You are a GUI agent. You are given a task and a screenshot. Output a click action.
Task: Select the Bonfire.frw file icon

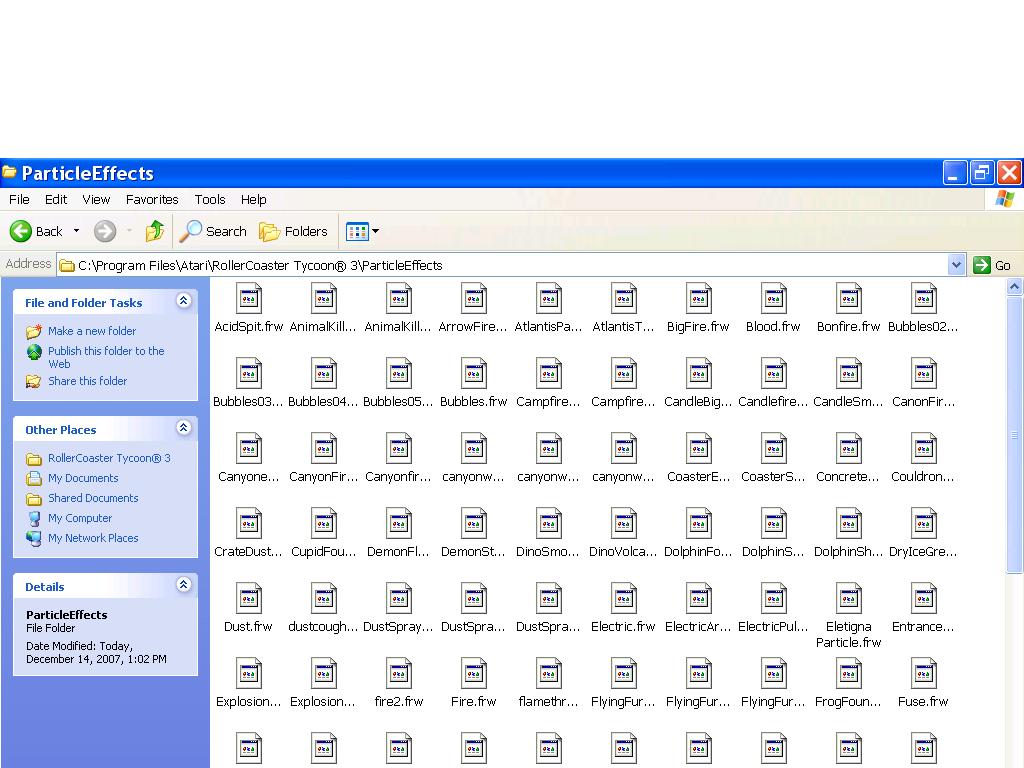[x=848, y=299]
